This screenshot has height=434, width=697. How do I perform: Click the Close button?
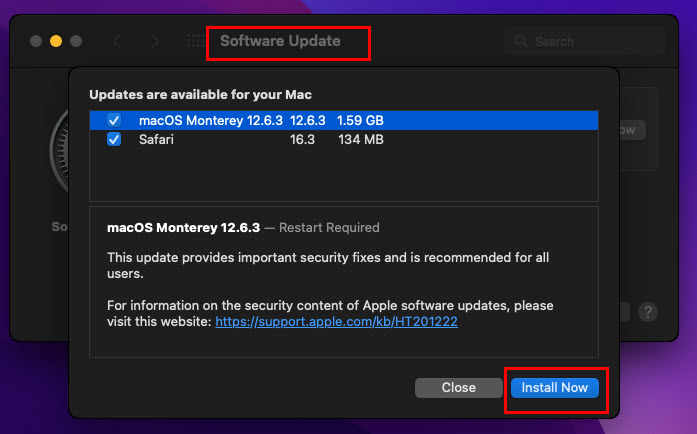tap(458, 388)
